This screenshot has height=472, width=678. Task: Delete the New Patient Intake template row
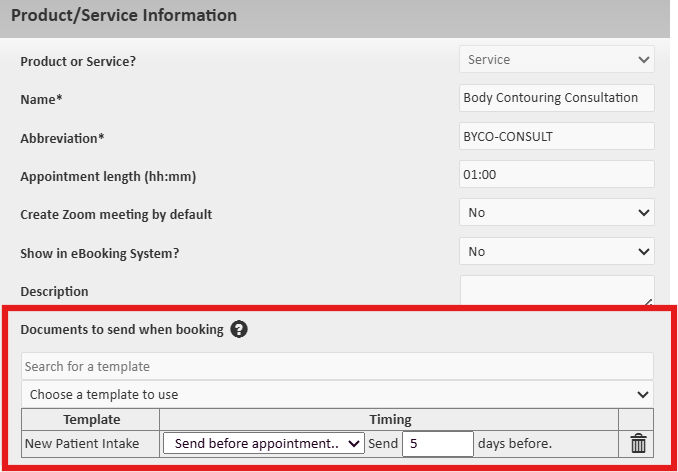click(x=638, y=444)
